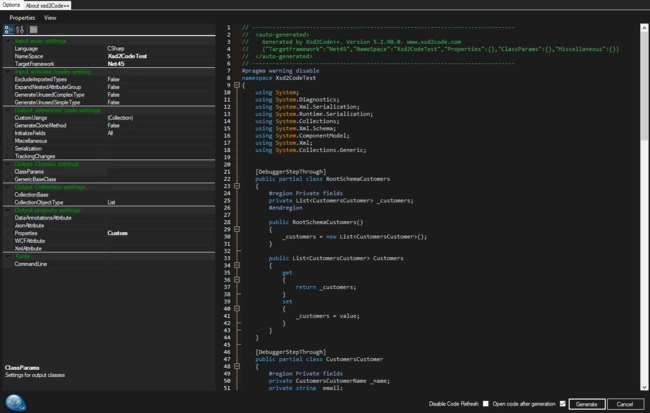This screenshot has height=413, width=650.
Task: Select the GenerateUnusedComplexType property
Action: click(x=49, y=95)
